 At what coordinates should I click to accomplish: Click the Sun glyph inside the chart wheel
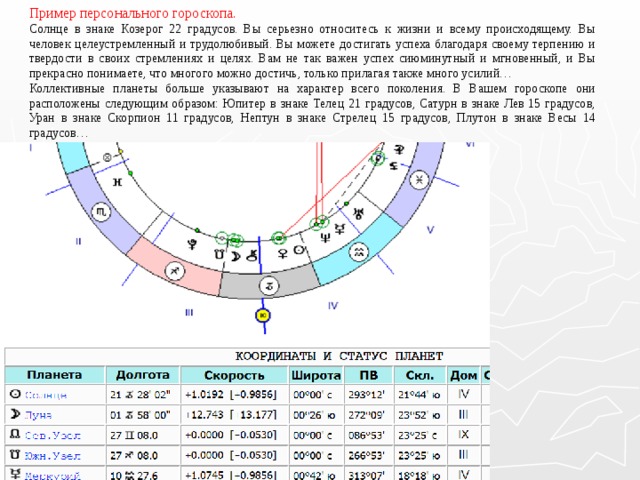click(x=299, y=250)
